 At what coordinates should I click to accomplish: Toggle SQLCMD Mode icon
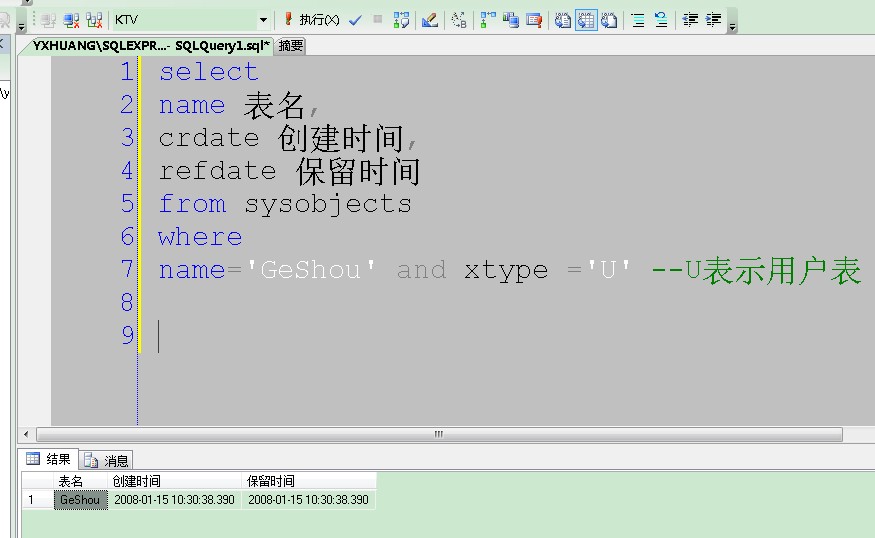point(534,20)
